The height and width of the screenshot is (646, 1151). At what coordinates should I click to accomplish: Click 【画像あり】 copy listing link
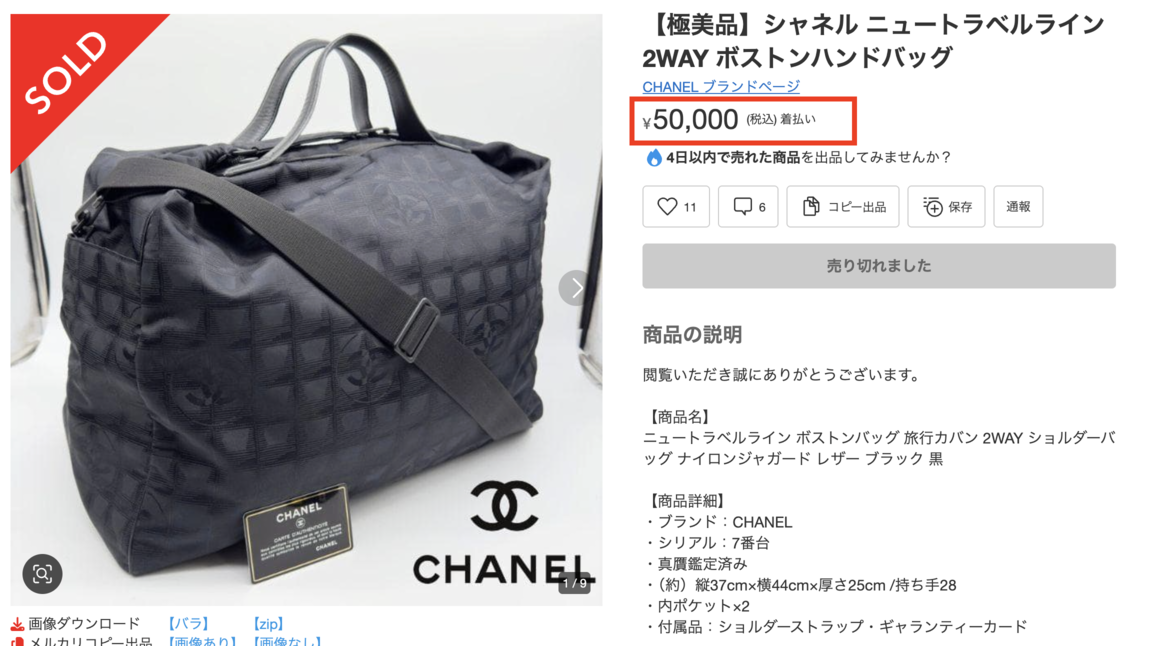[202, 642]
